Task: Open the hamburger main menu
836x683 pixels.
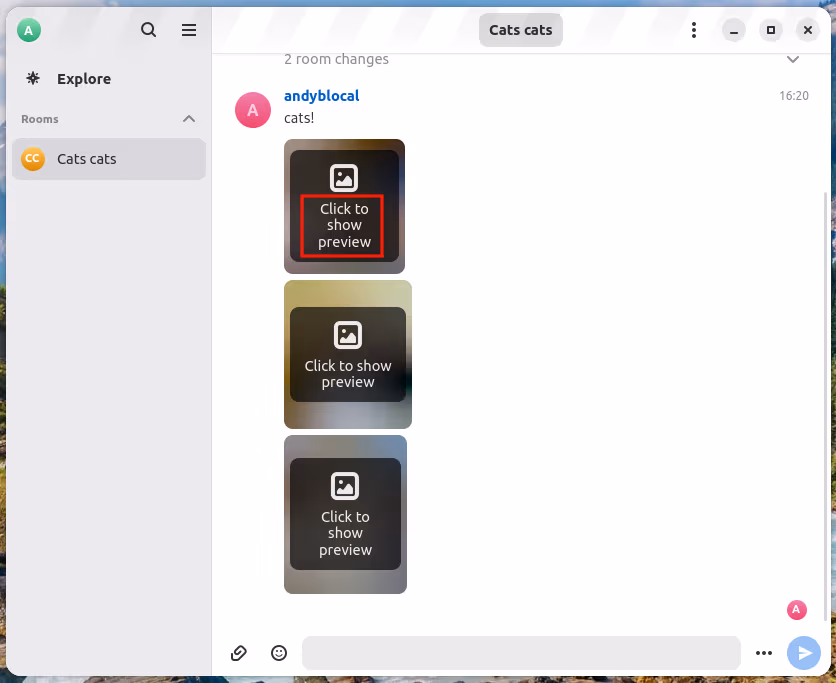Action: coord(189,30)
